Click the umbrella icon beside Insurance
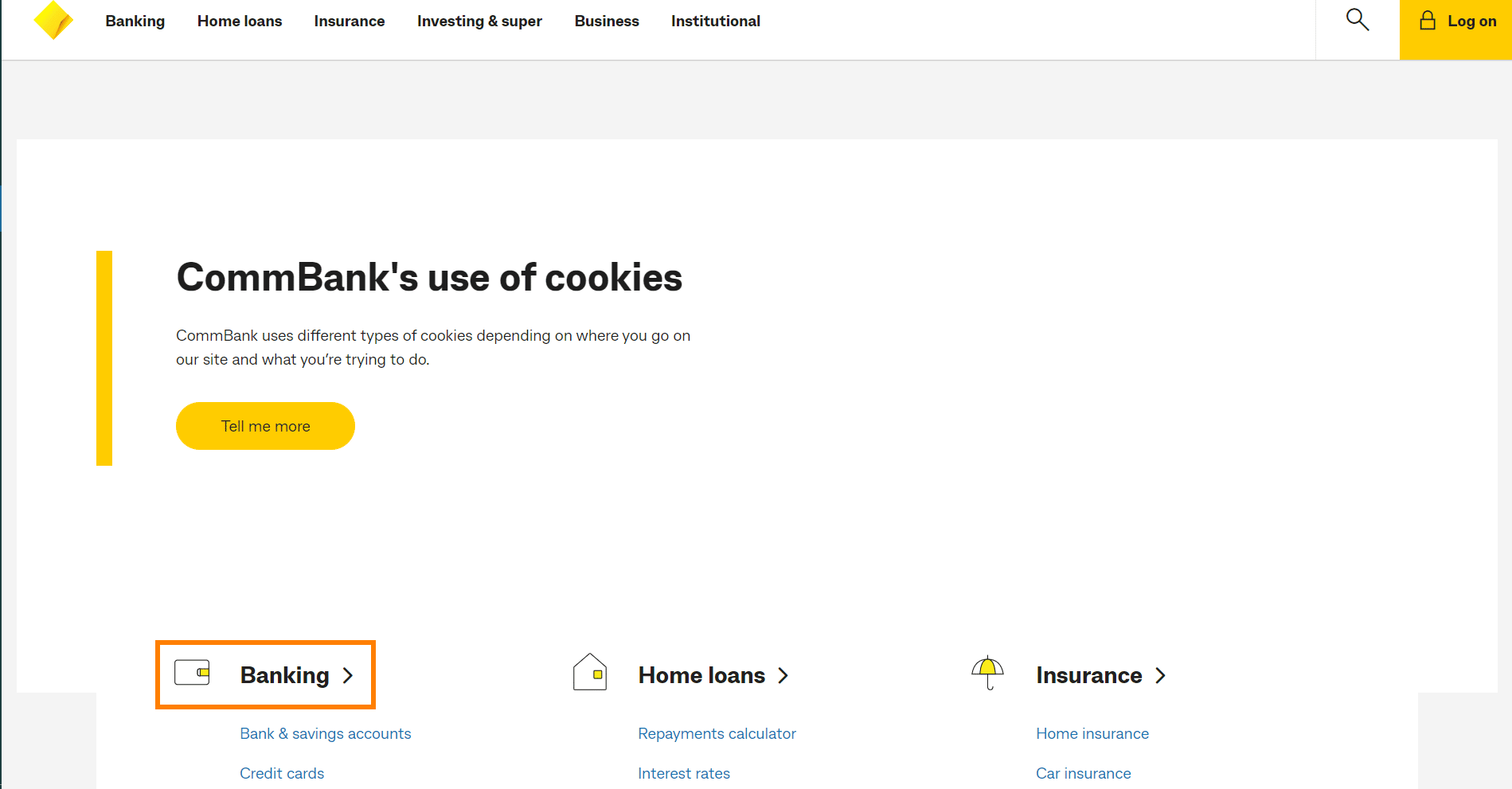 [x=988, y=673]
